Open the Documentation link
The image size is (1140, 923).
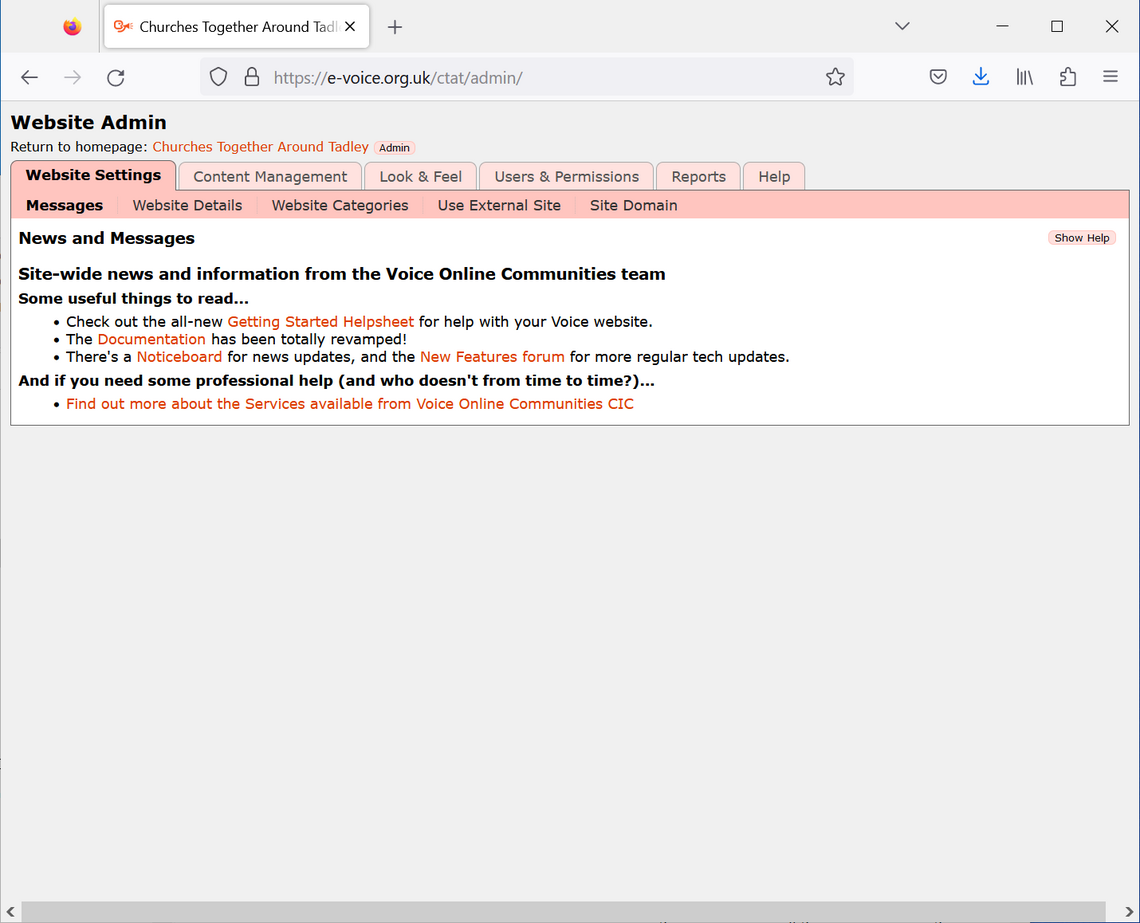coord(151,339)
